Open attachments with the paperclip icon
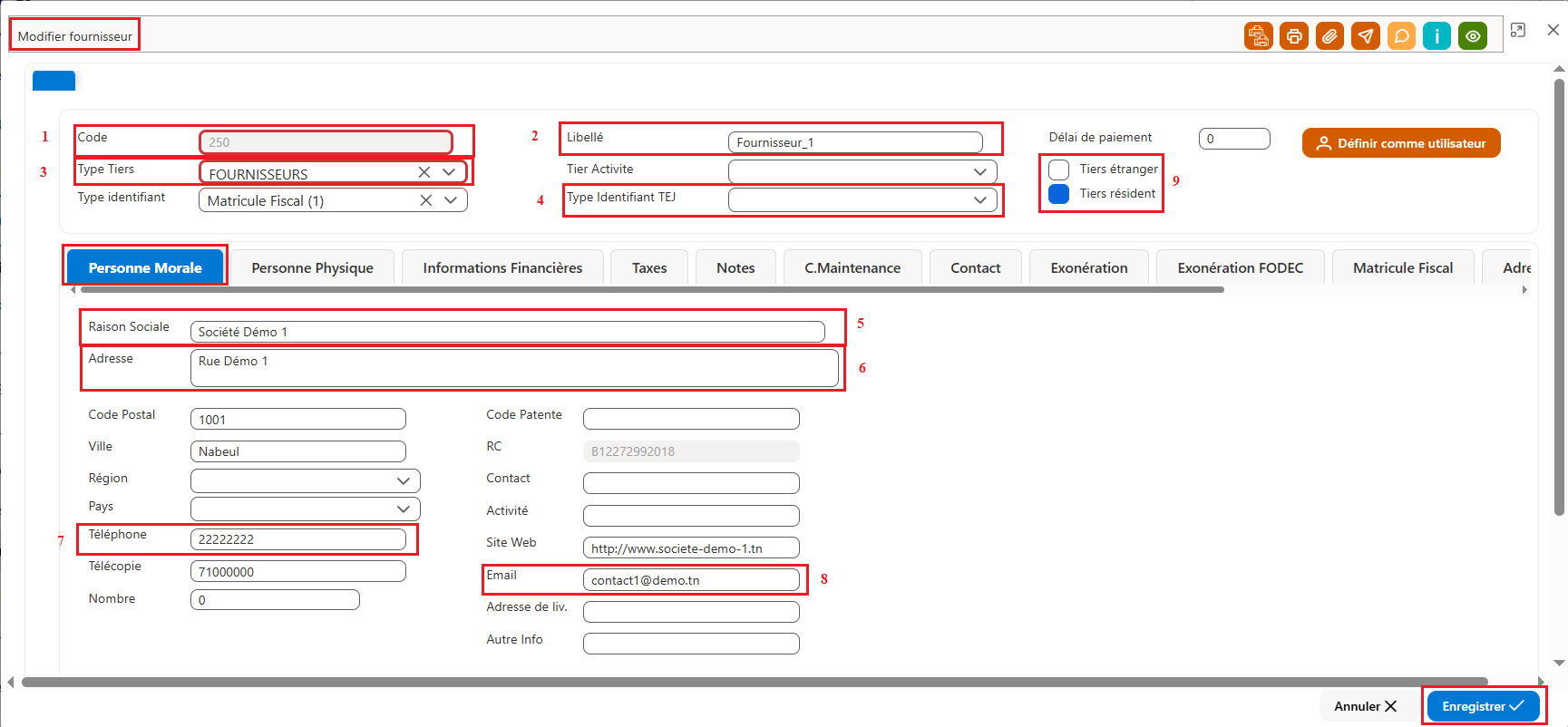Viewport: 1568px width, 727px height. 1329,36
